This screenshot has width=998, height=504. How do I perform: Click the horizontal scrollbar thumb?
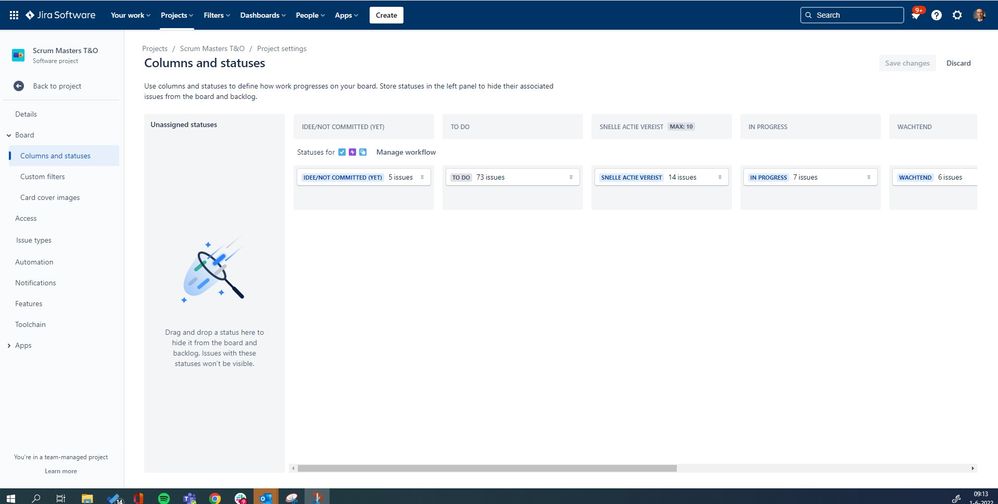[487, 468]
